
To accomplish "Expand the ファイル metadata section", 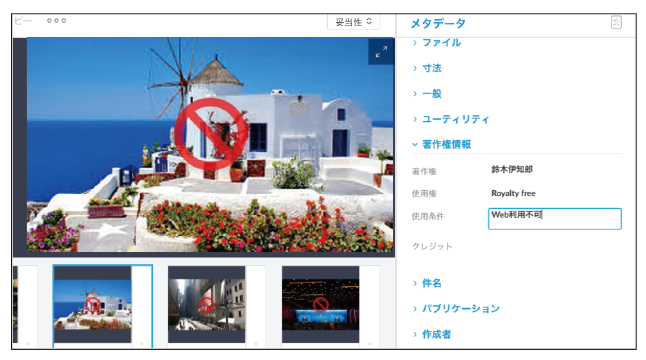I will pyautogui.click(x=441, y=42).
